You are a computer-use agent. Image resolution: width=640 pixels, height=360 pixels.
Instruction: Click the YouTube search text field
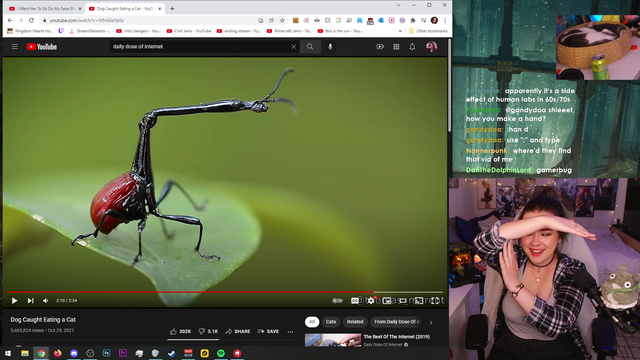pyautogui.click(x=200, y=47)
